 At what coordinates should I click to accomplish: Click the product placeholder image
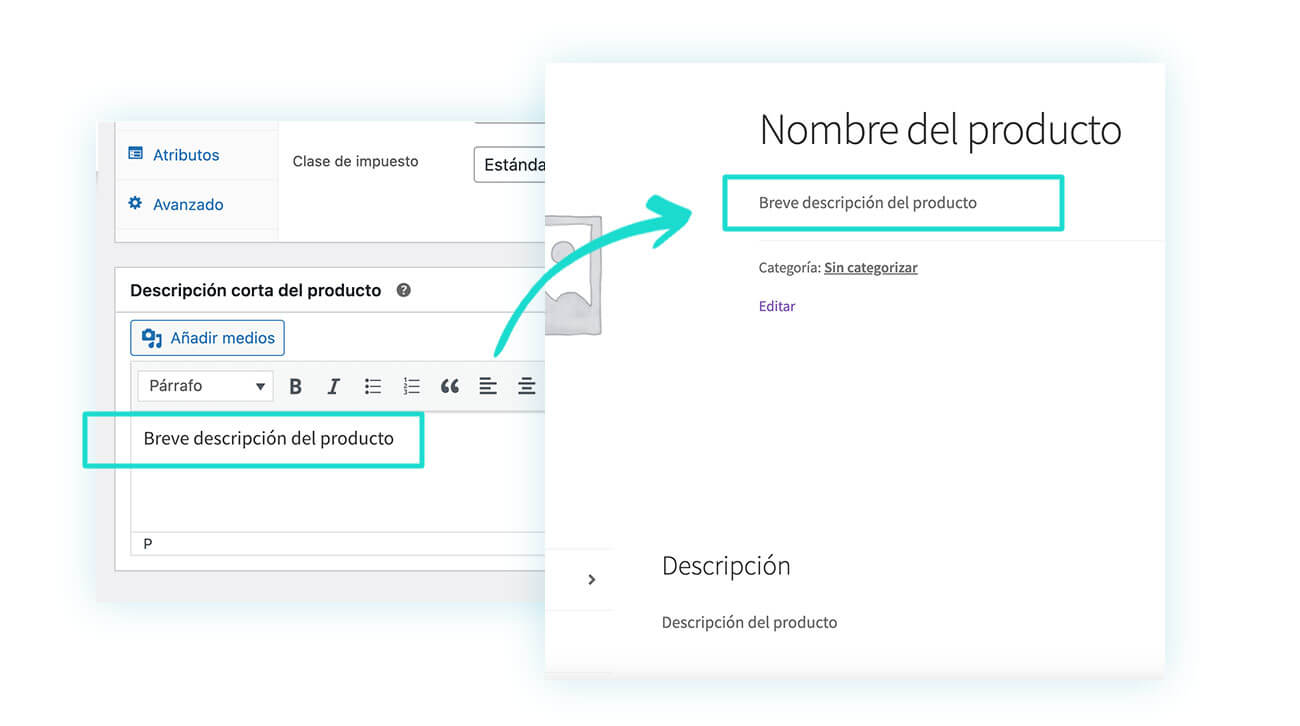[574, 274]
